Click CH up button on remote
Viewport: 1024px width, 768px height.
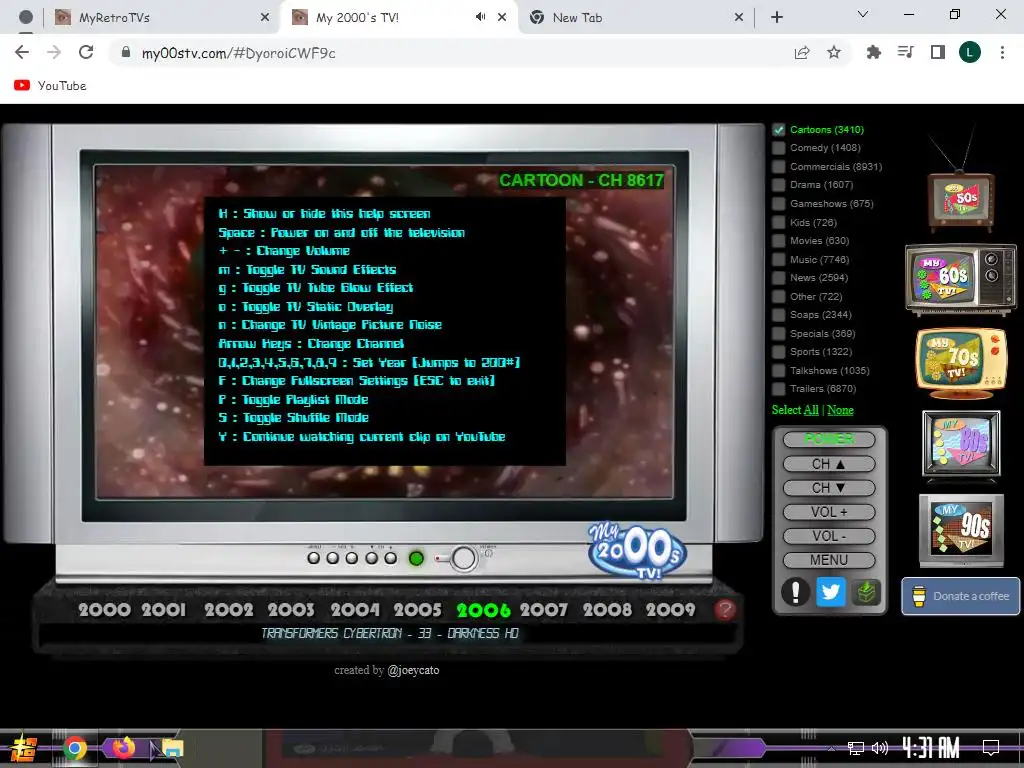click(x=829, y=464)
